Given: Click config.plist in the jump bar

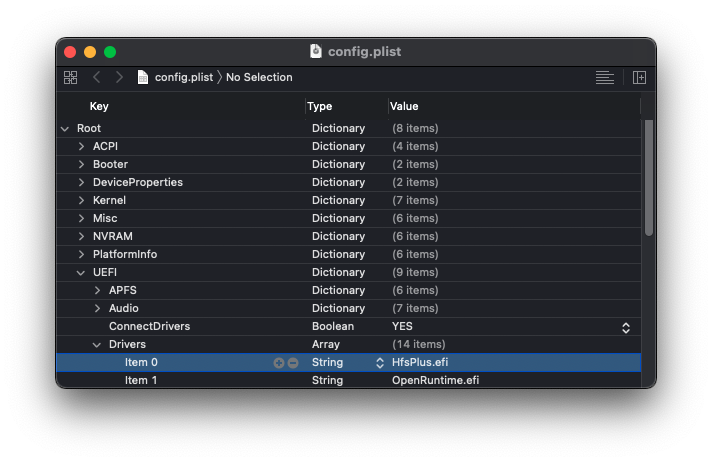Looking at the screenshot, I should (x=183, y=77).
